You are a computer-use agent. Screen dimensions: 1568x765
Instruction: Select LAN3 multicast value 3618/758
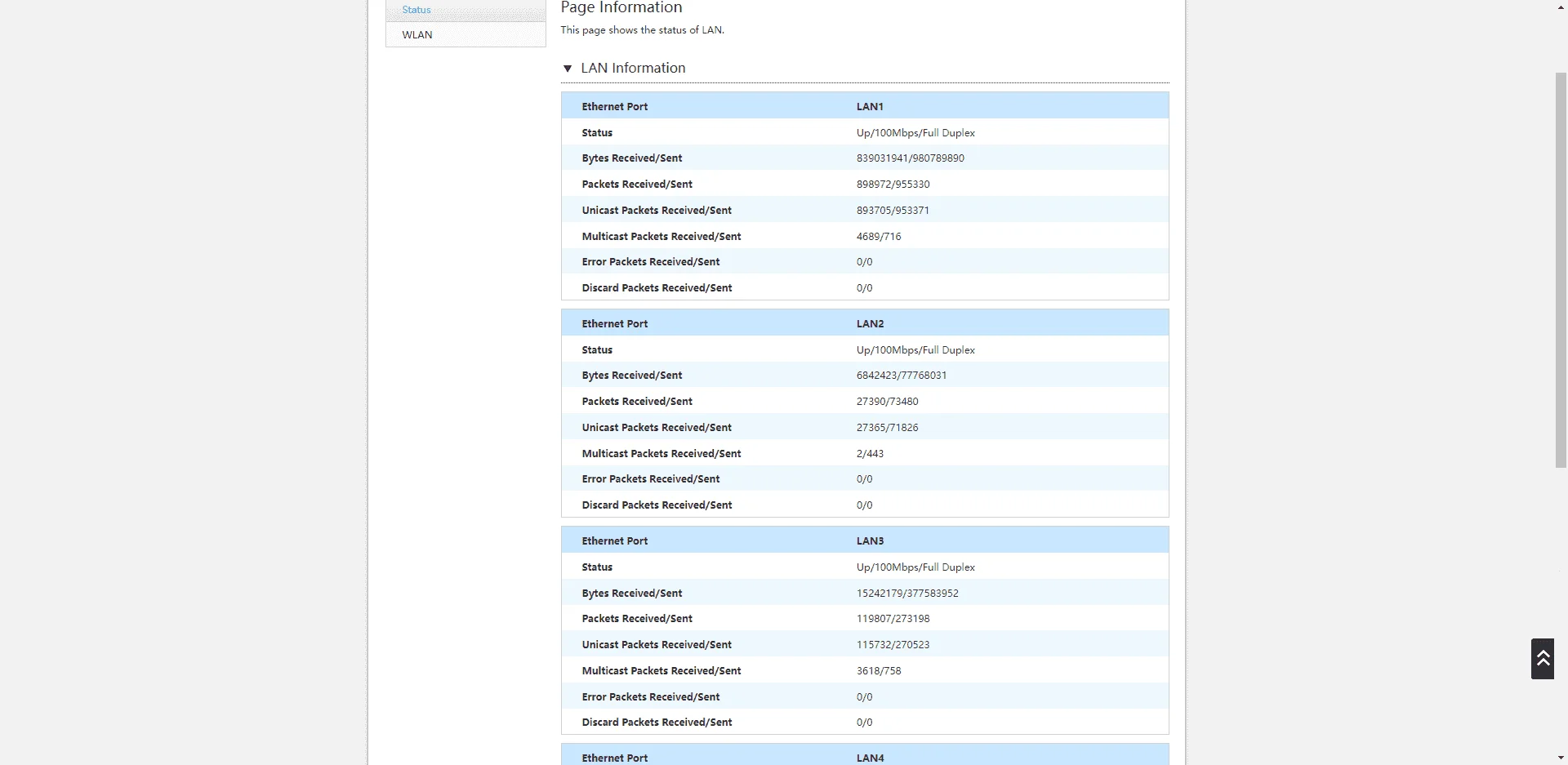pos(879,671)
